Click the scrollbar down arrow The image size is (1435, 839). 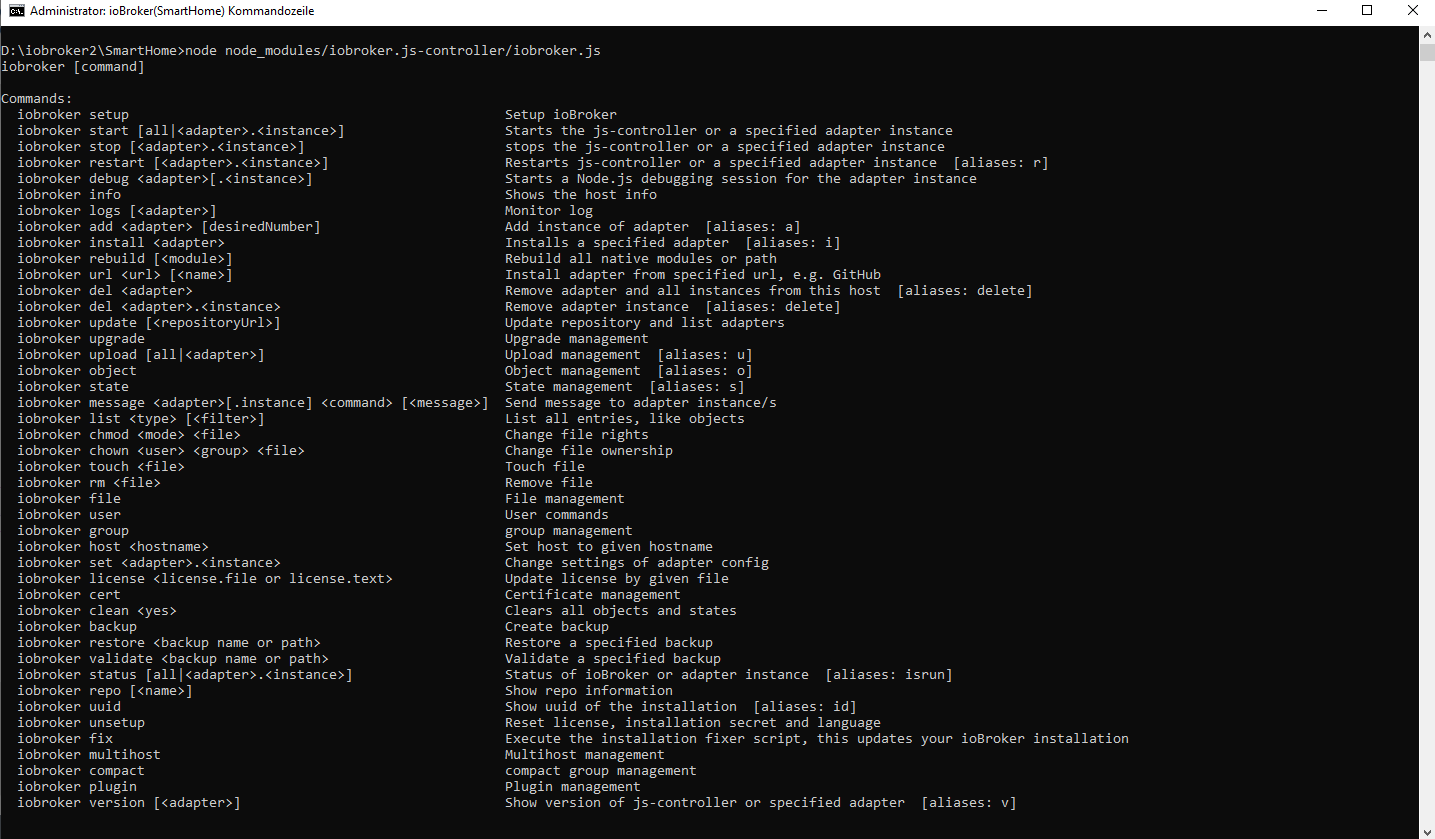pyautogui.click(x=1427, y=830)
